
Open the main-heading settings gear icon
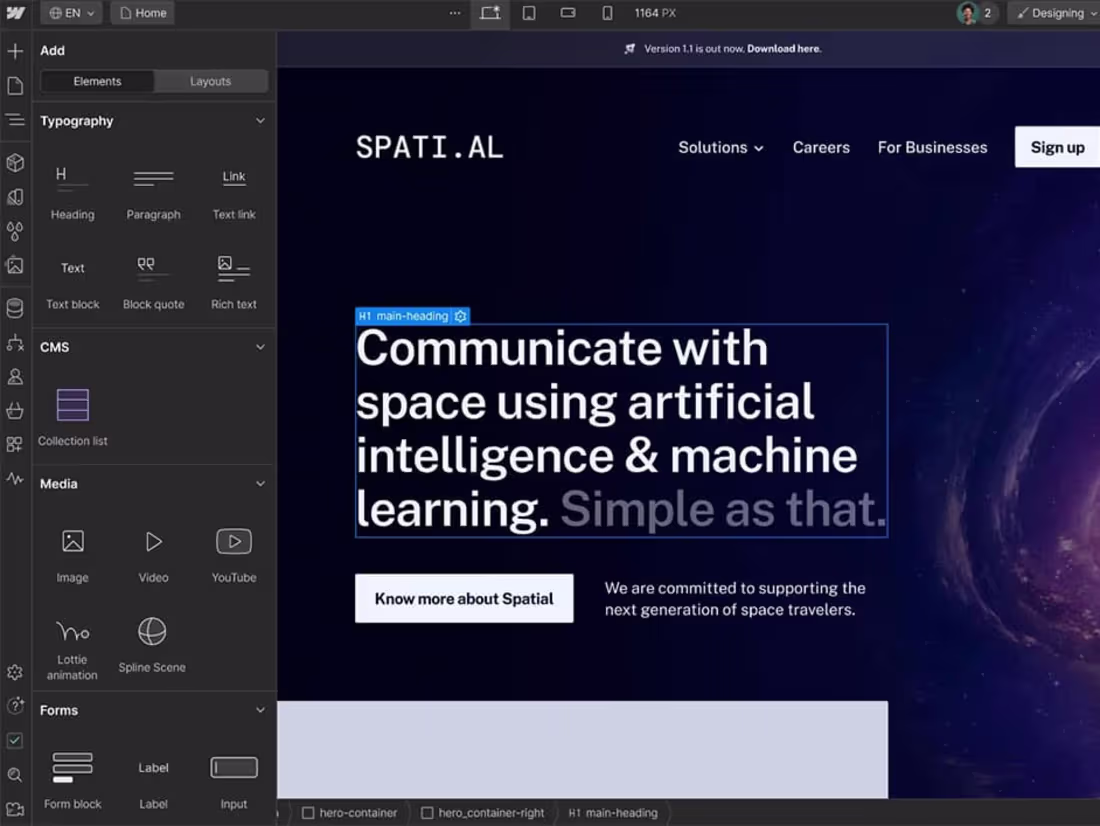pyautogui.click(x=461, y=316)
